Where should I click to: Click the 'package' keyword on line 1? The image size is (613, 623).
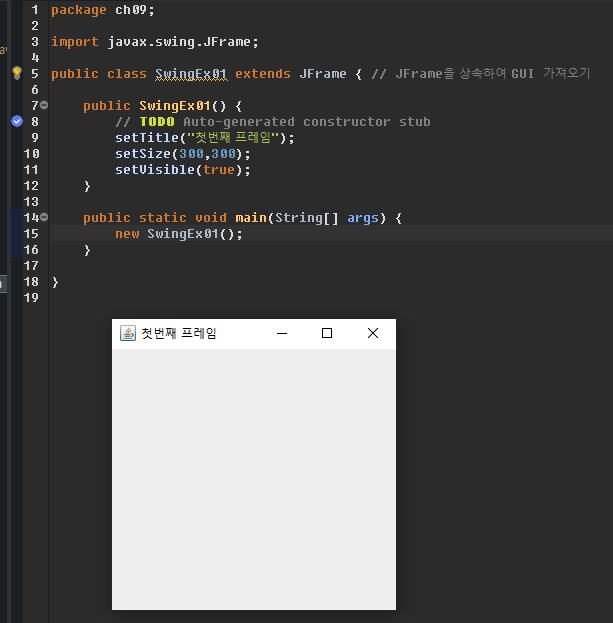tap(79, 10)
